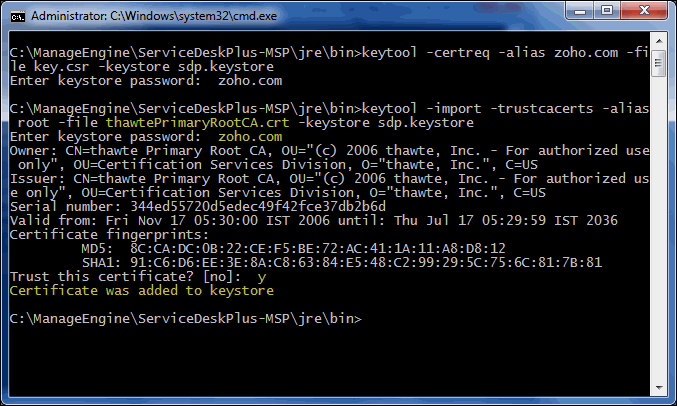The image size is (677, 406).
Task: Click the cmd.exe icon in title bar
Action: pos(16,16)
